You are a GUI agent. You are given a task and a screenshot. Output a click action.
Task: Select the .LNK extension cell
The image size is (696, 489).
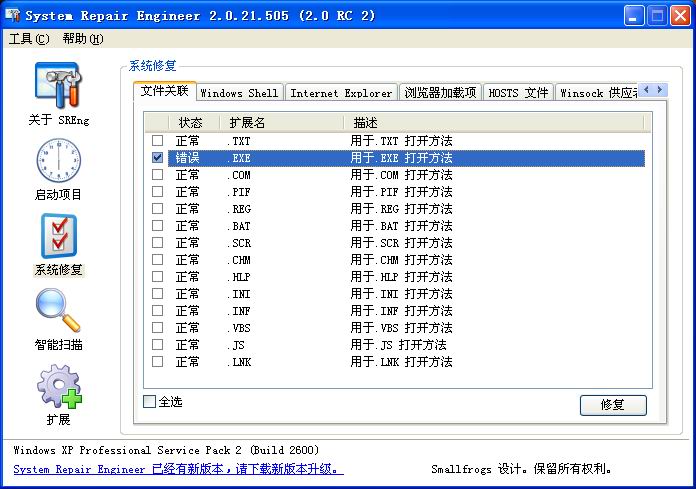click(239, 362)
